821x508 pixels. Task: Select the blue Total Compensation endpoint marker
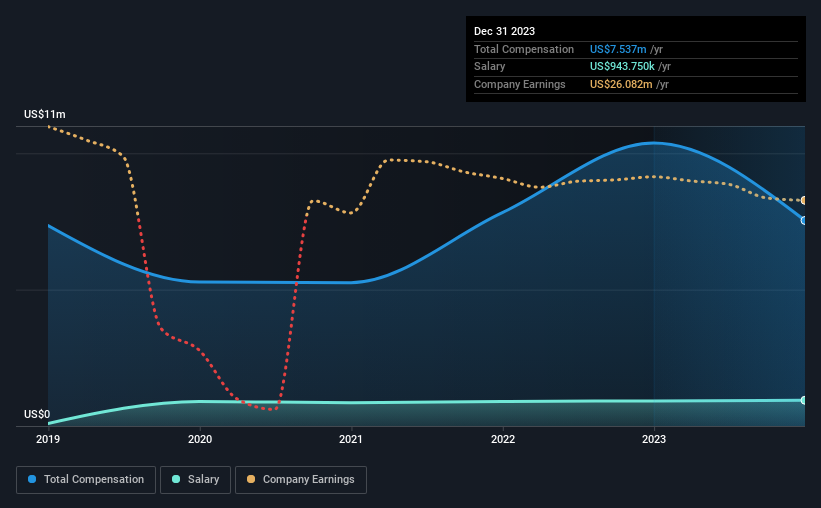pyautogui.click(x=804, y=220)
